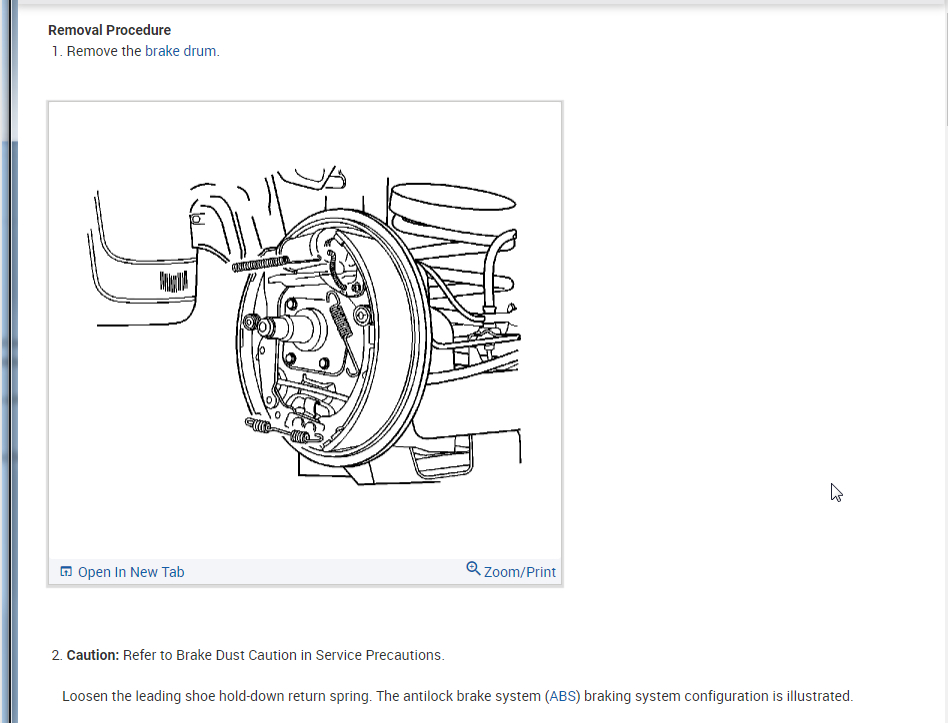
Task: Click the magnifier zoom icon
Action: point(473,569)
